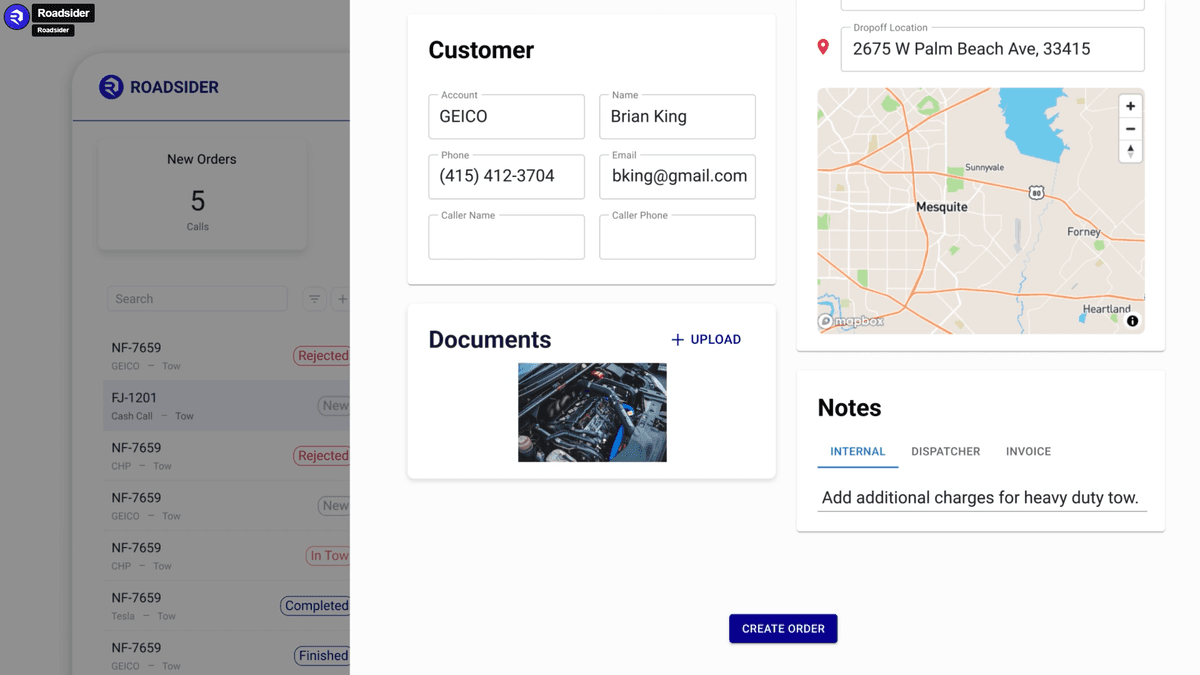Click the Mapbox logo on the map
The image size is (1200, 675).
pos(851,321)
